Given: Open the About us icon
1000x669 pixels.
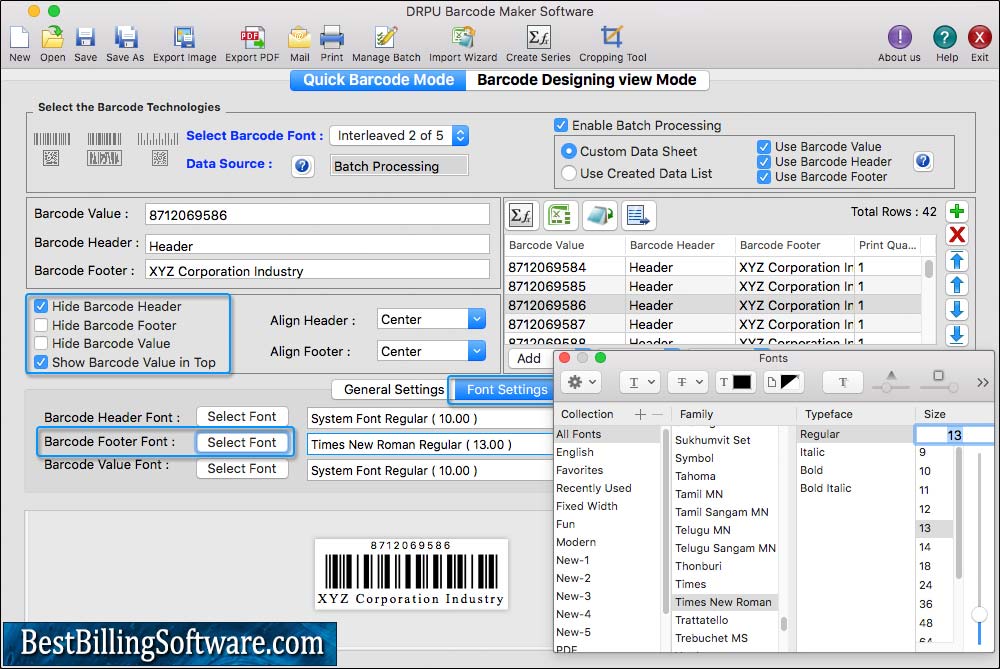Looking at the screenshot, I should [899, 38].
